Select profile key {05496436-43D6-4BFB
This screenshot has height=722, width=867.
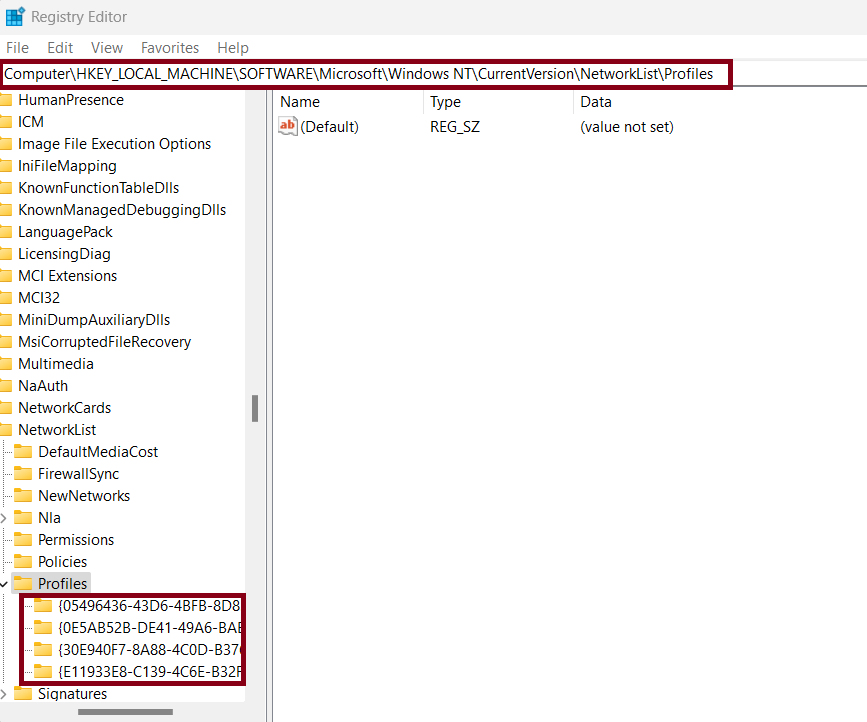pos(149,606)
